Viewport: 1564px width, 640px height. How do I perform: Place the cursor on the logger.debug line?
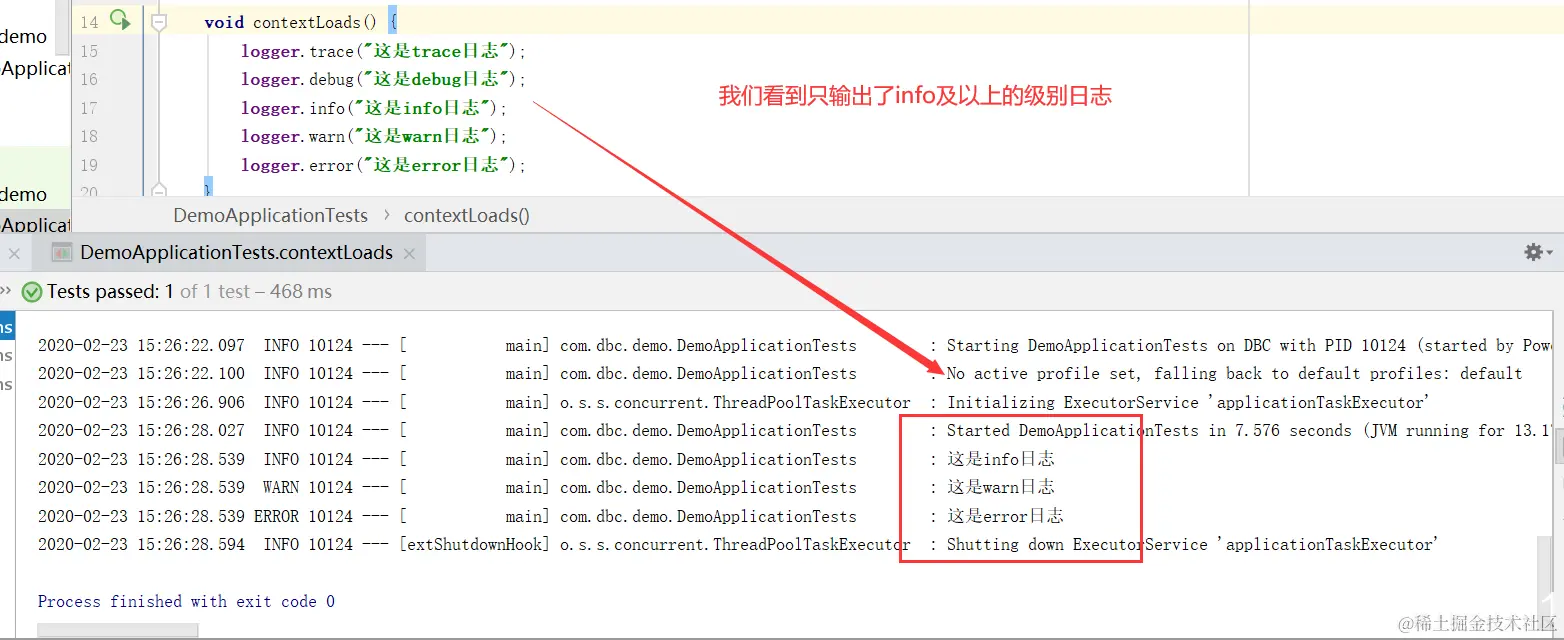[383, 79]
